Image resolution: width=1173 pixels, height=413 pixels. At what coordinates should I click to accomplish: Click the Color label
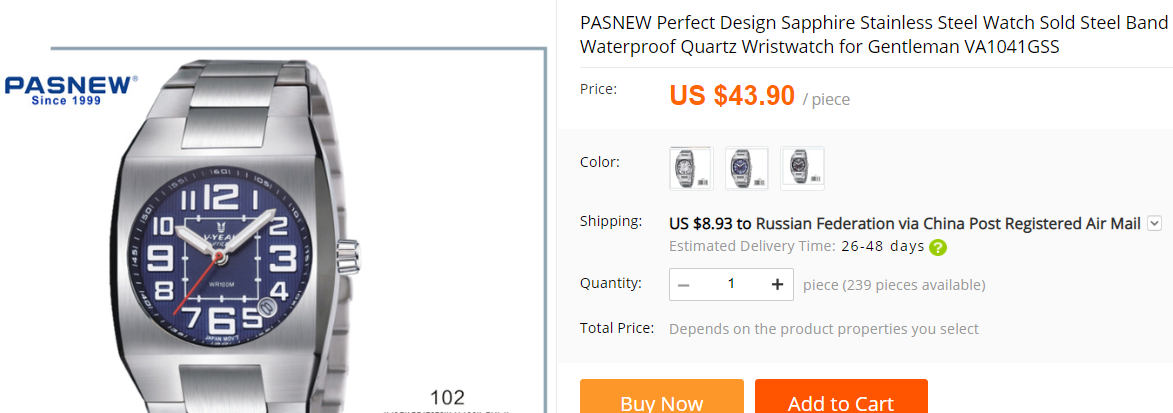[x=600, y=162]
